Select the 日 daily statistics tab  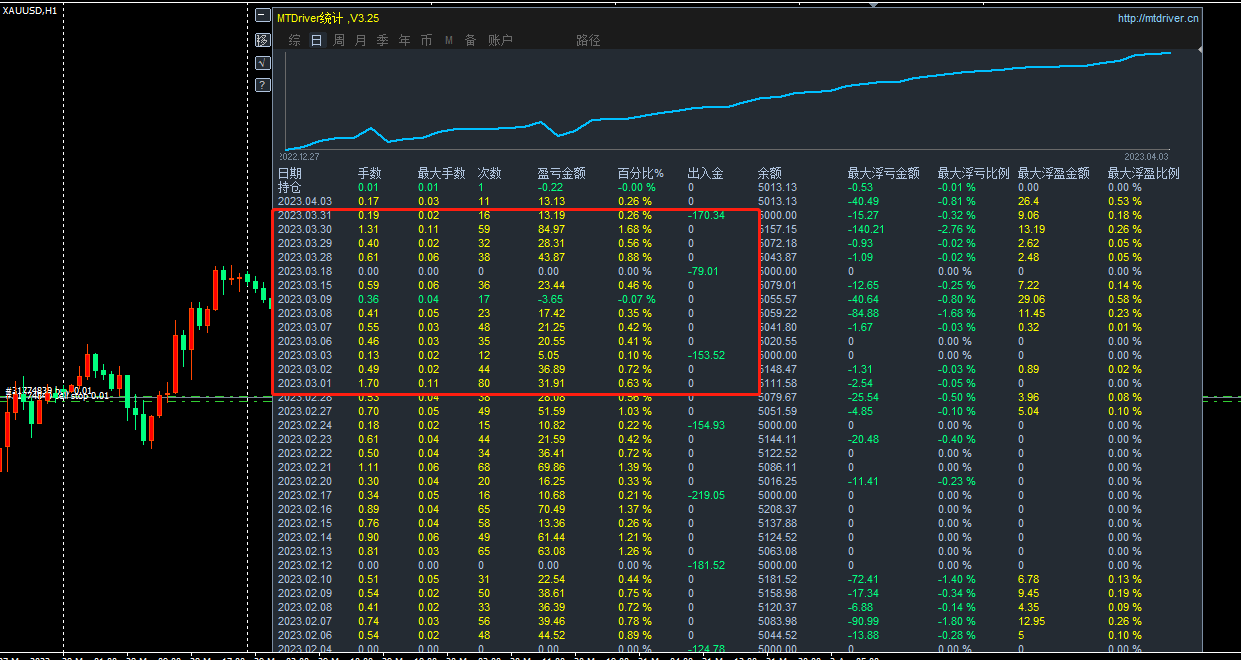tap(316, 41)
